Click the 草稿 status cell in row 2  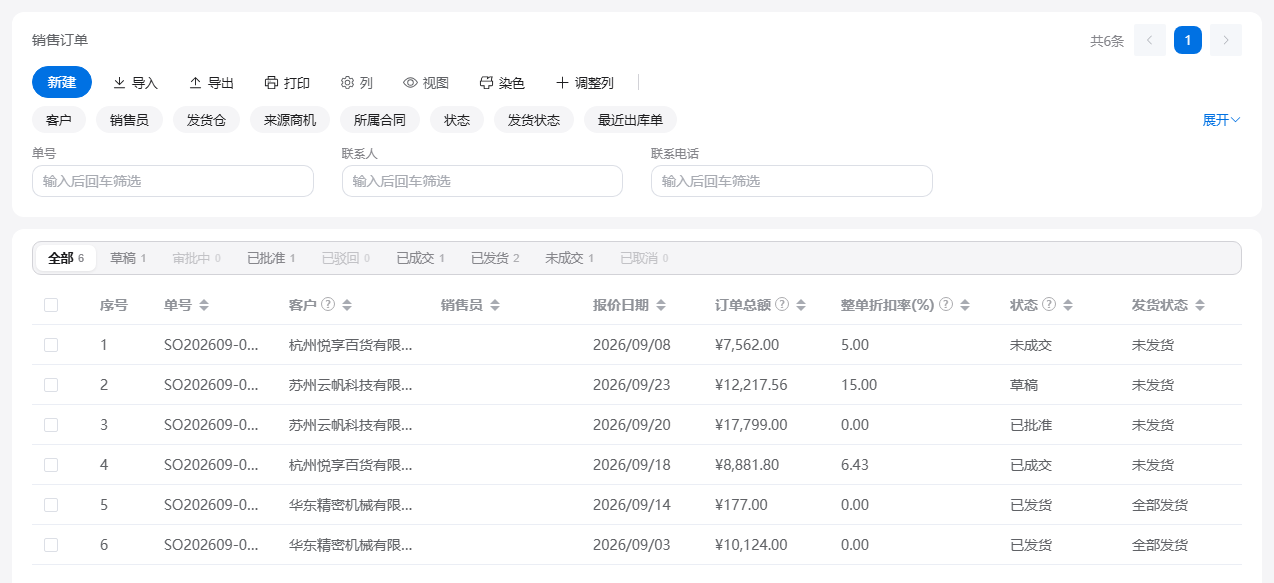[x=1024, y=385]
